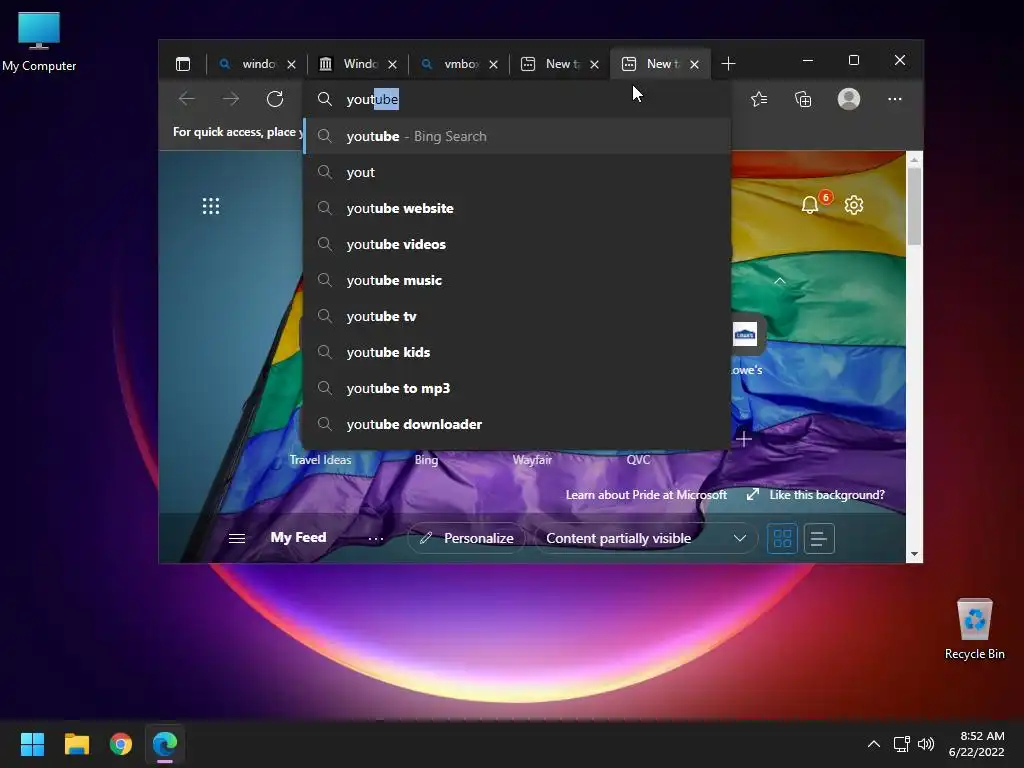Expand background with the diagonal arrow icon
1024x768 pixels.
point(752,494)
